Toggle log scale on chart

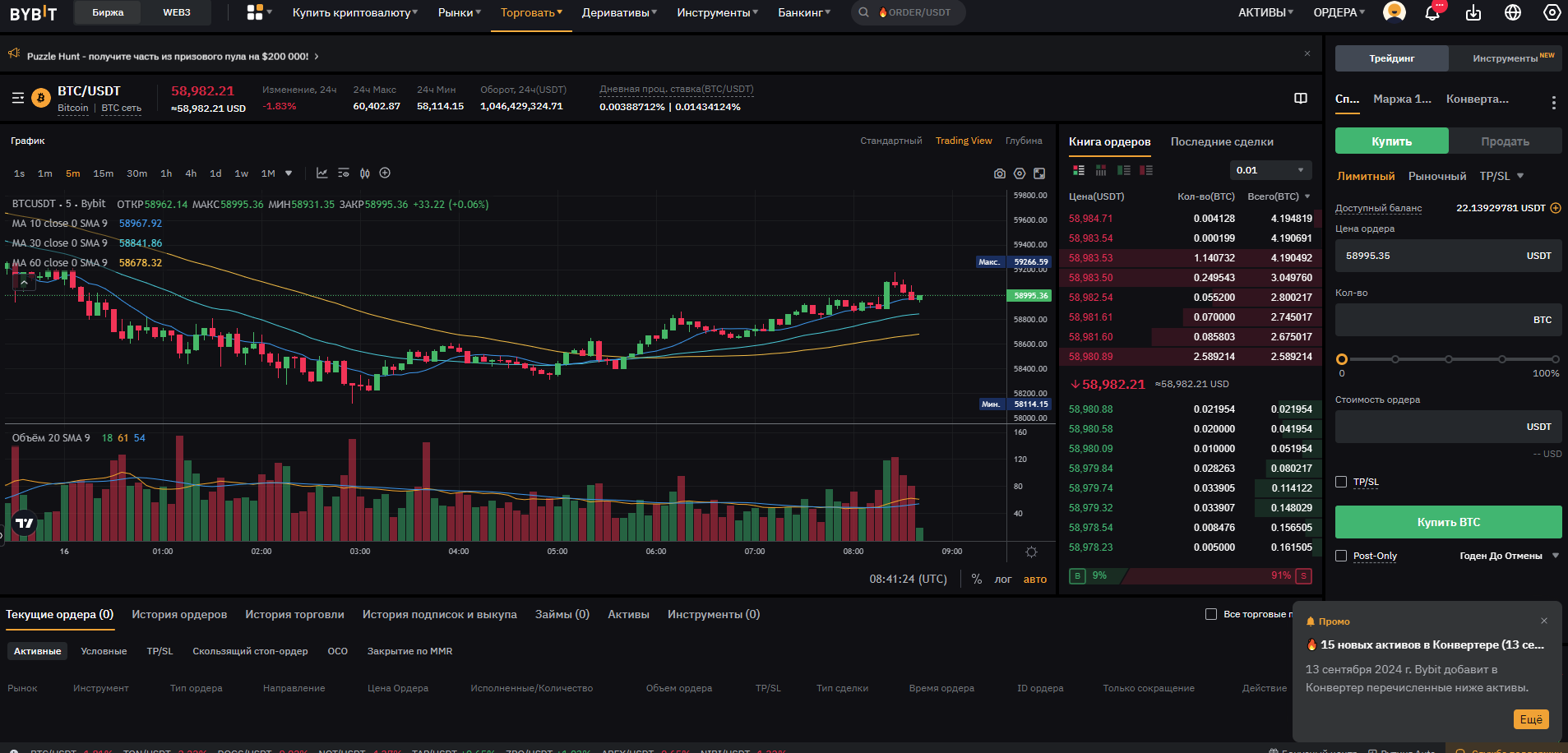click(1003, 579)
